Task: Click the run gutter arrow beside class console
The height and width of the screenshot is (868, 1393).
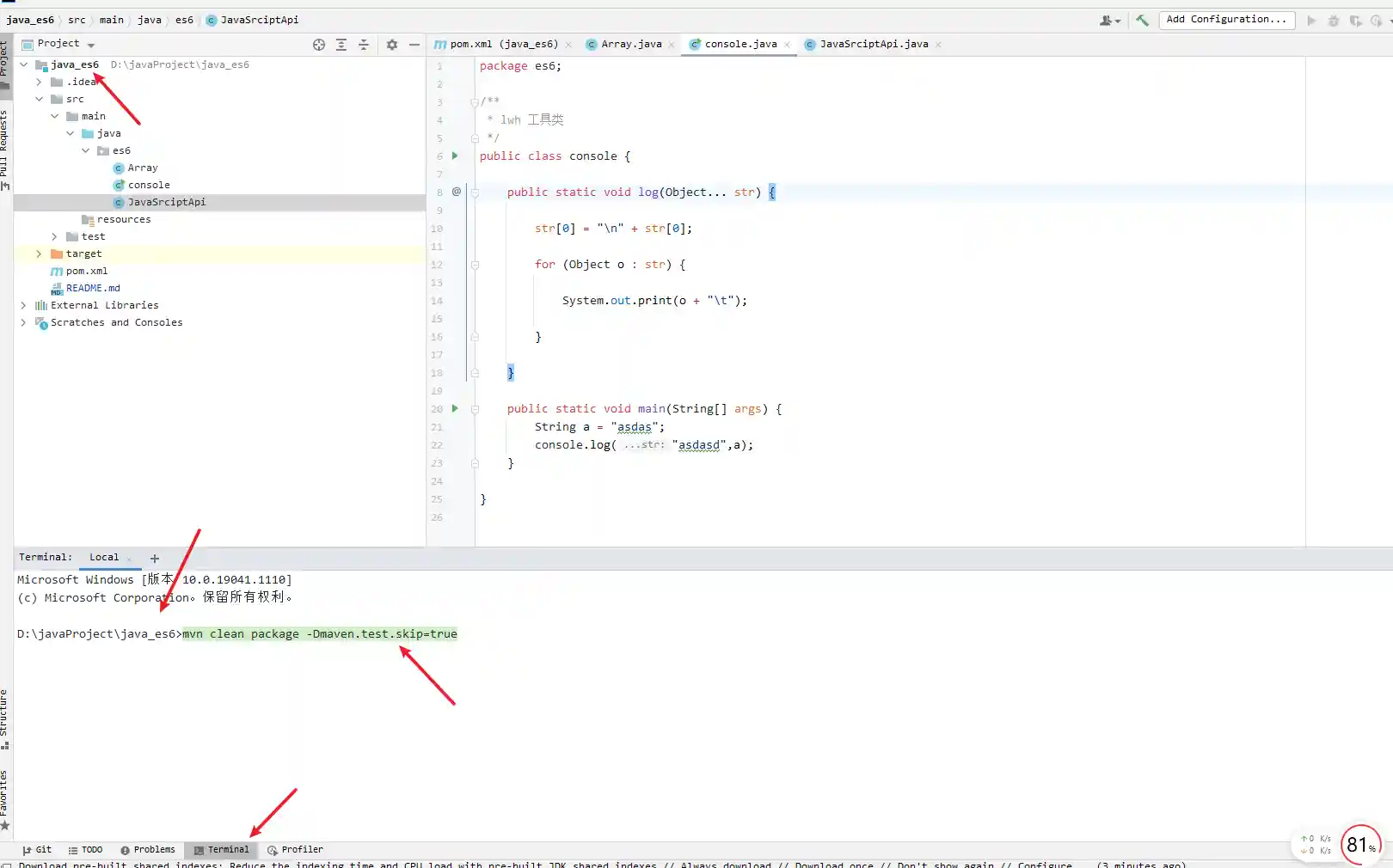Action: pyautogui.click(x=455, y=156)
